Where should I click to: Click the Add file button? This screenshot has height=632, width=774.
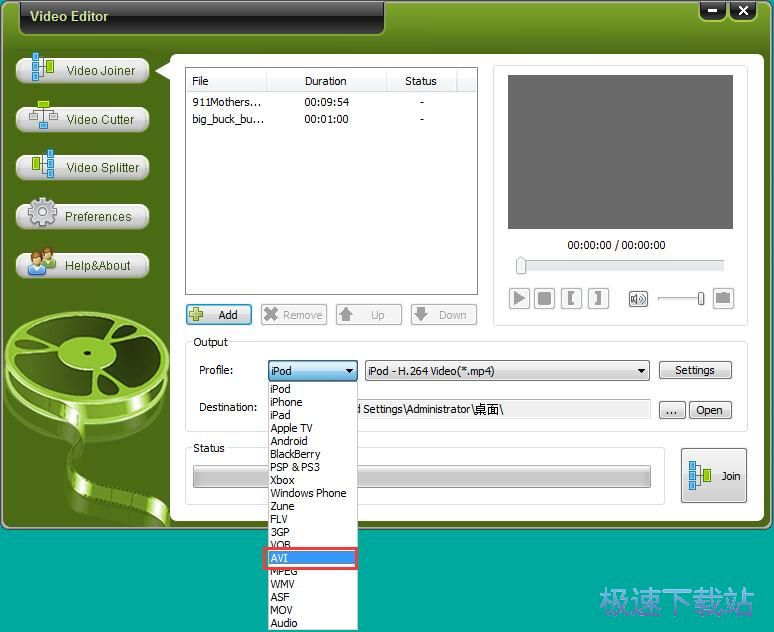218,314
